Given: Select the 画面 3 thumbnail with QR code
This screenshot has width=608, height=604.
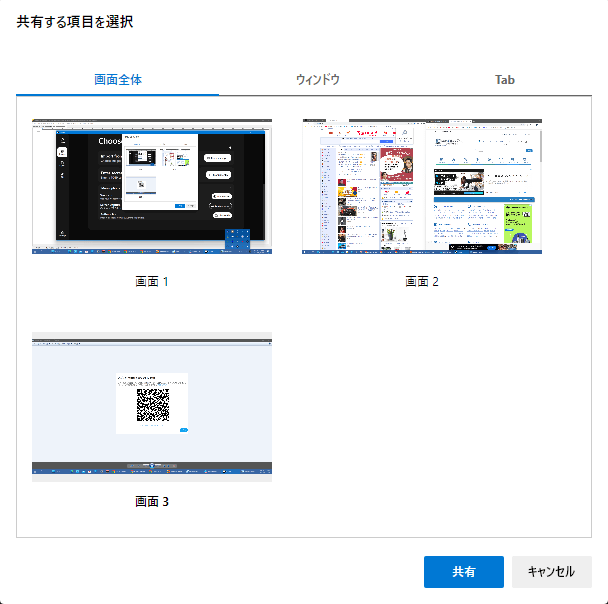Looking at the screenshot, I should [152, 407].
